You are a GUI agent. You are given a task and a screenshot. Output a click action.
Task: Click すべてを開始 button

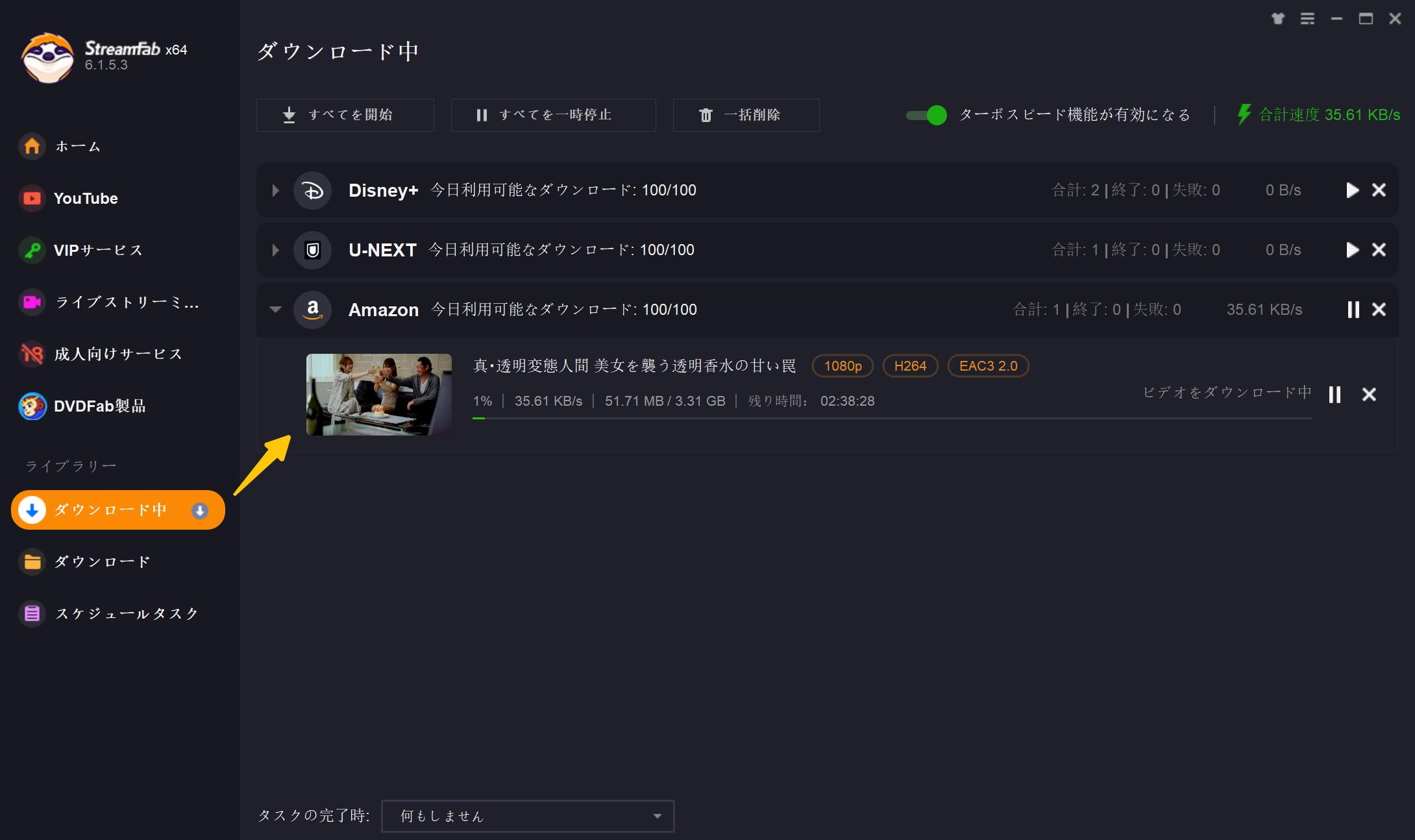point(345,115)
